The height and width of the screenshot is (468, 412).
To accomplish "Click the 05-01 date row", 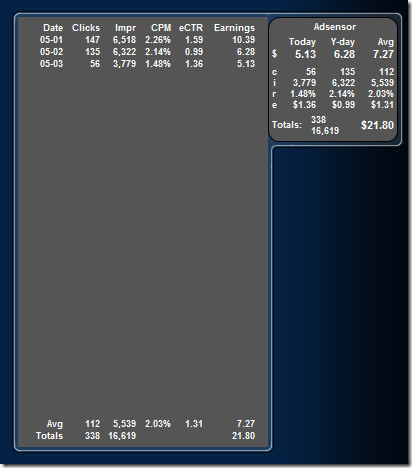I will [148, 40].
